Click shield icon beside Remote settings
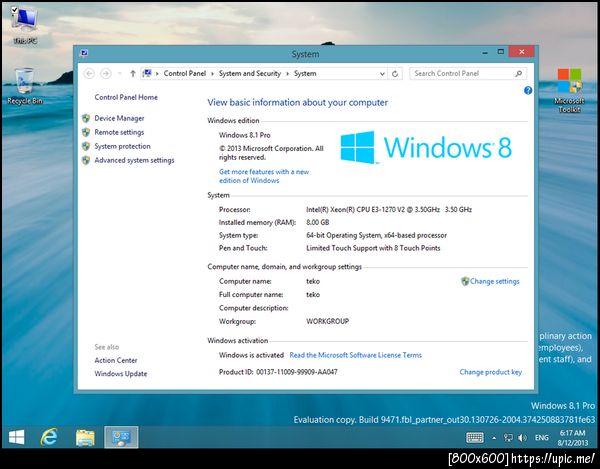 tap(86, 132)
